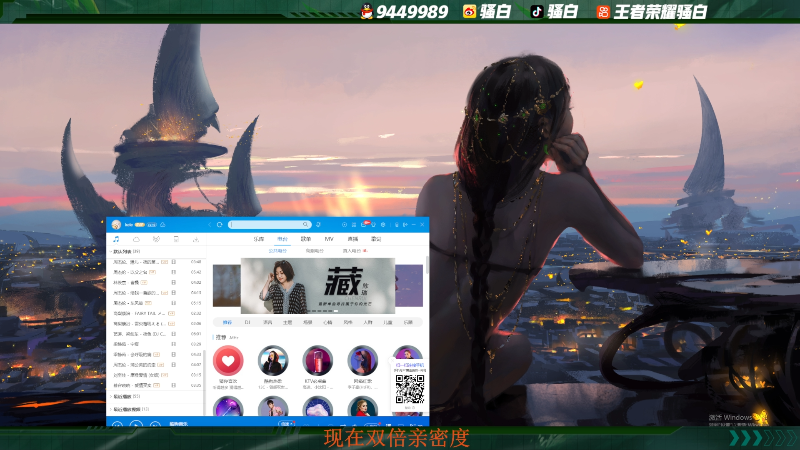800x450 pixels.
Task: Switch to the 歌单 tab
Action: pyautogui.click(x=306, y=239)
